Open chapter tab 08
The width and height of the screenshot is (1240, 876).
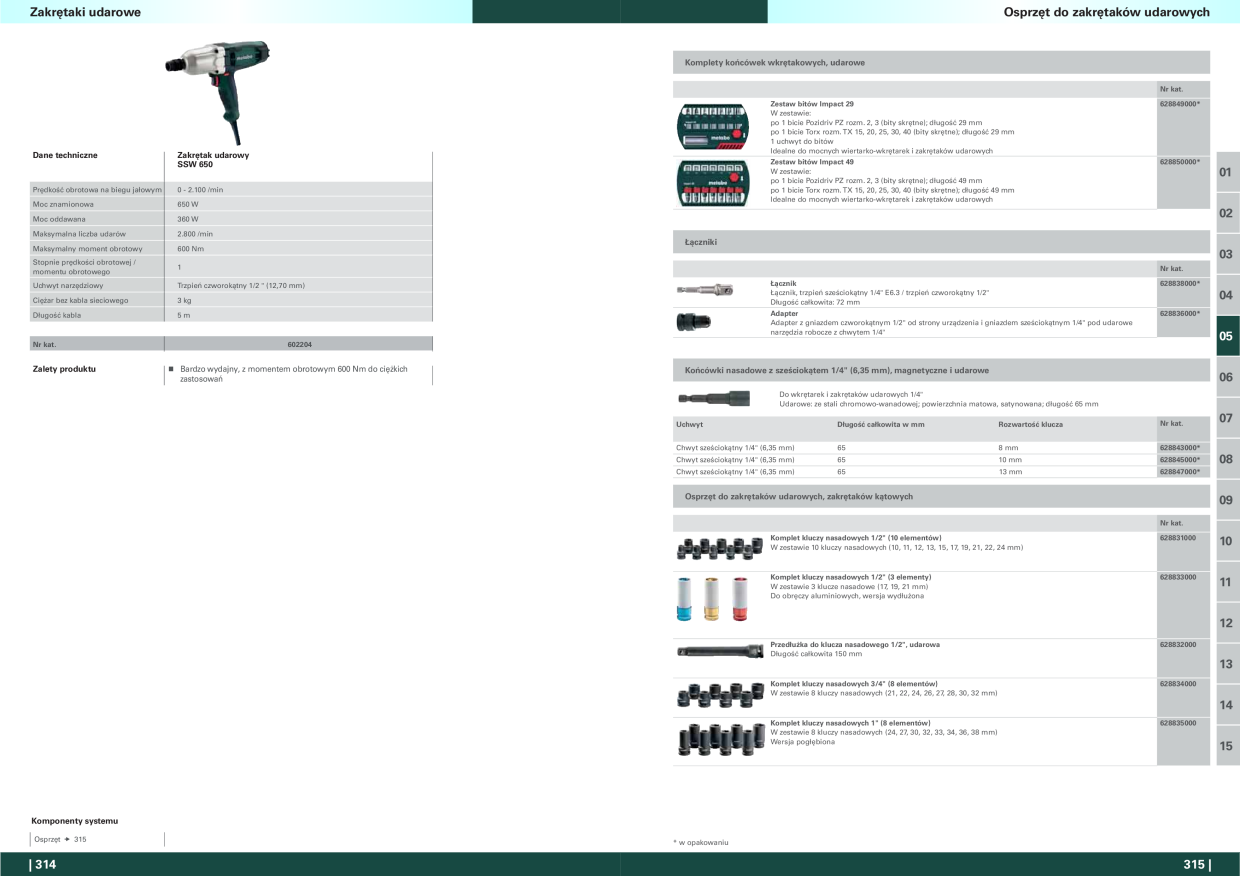[1227, 459]
